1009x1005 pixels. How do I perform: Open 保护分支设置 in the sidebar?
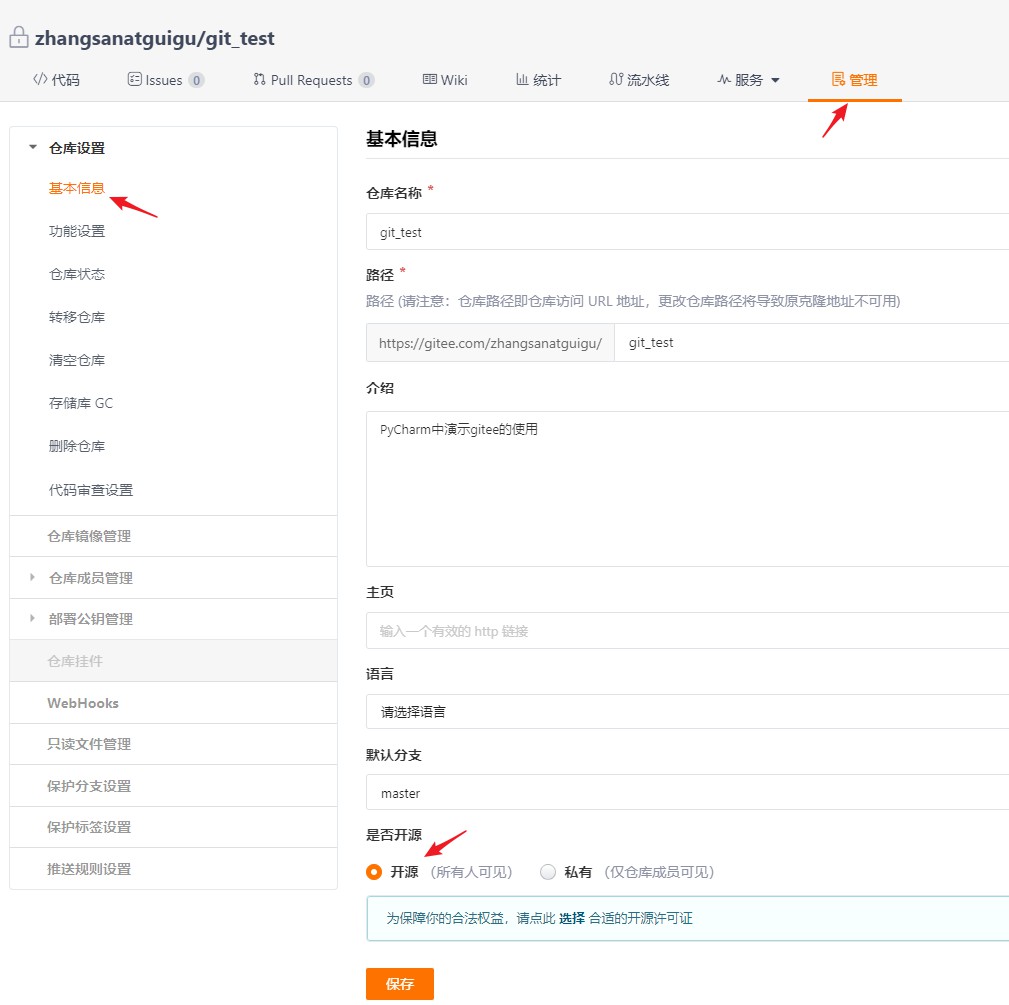174,786
